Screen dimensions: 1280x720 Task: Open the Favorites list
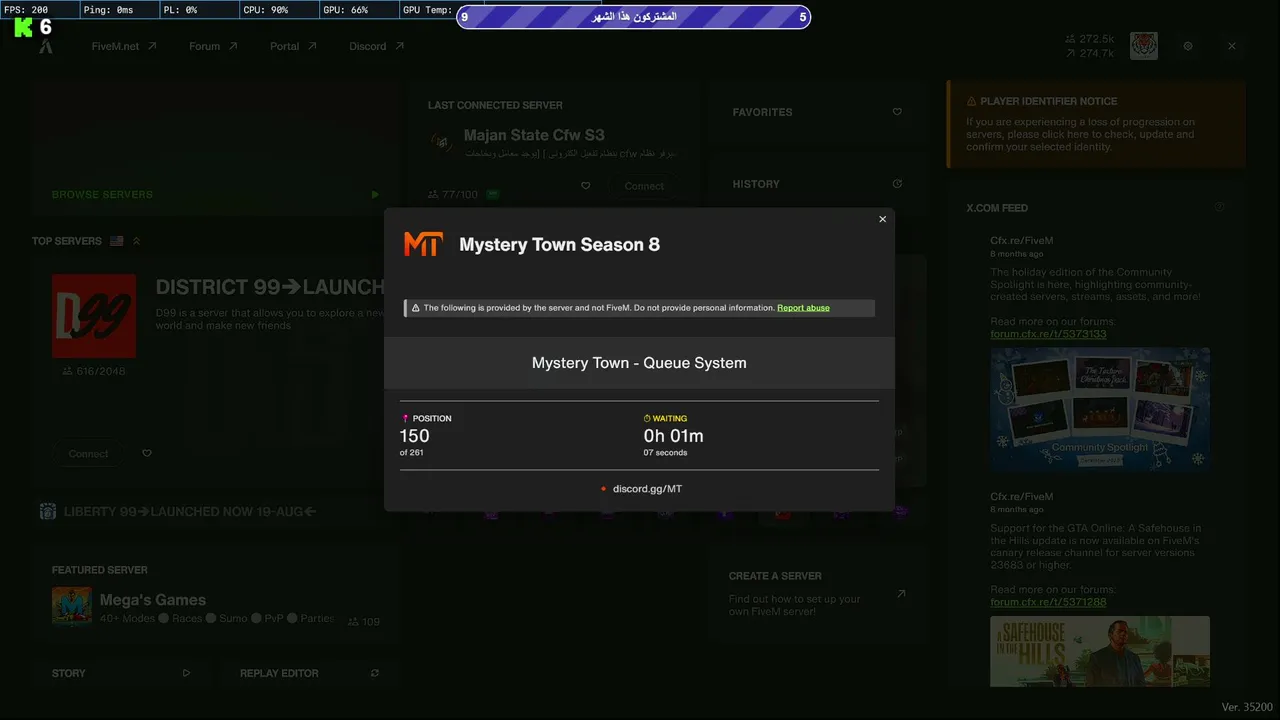point(818,112)
